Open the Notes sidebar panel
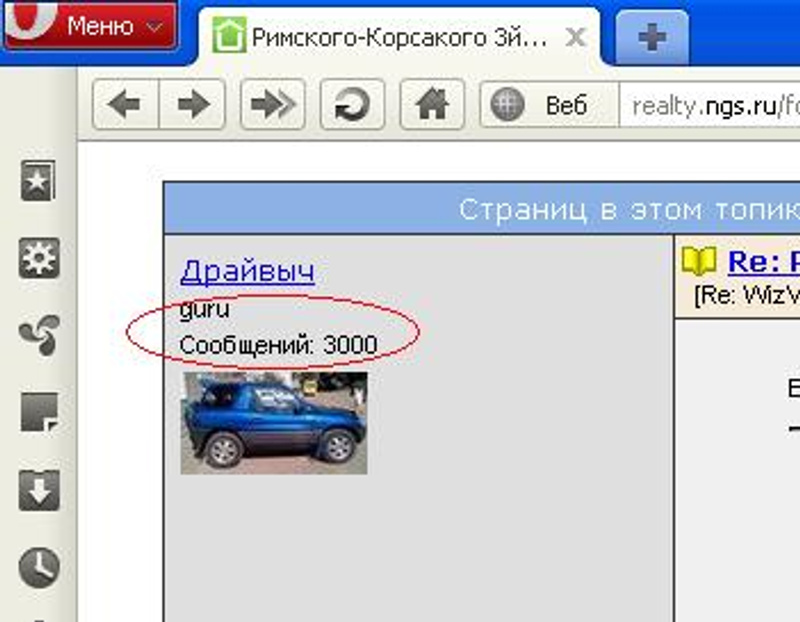 (39, 412)
